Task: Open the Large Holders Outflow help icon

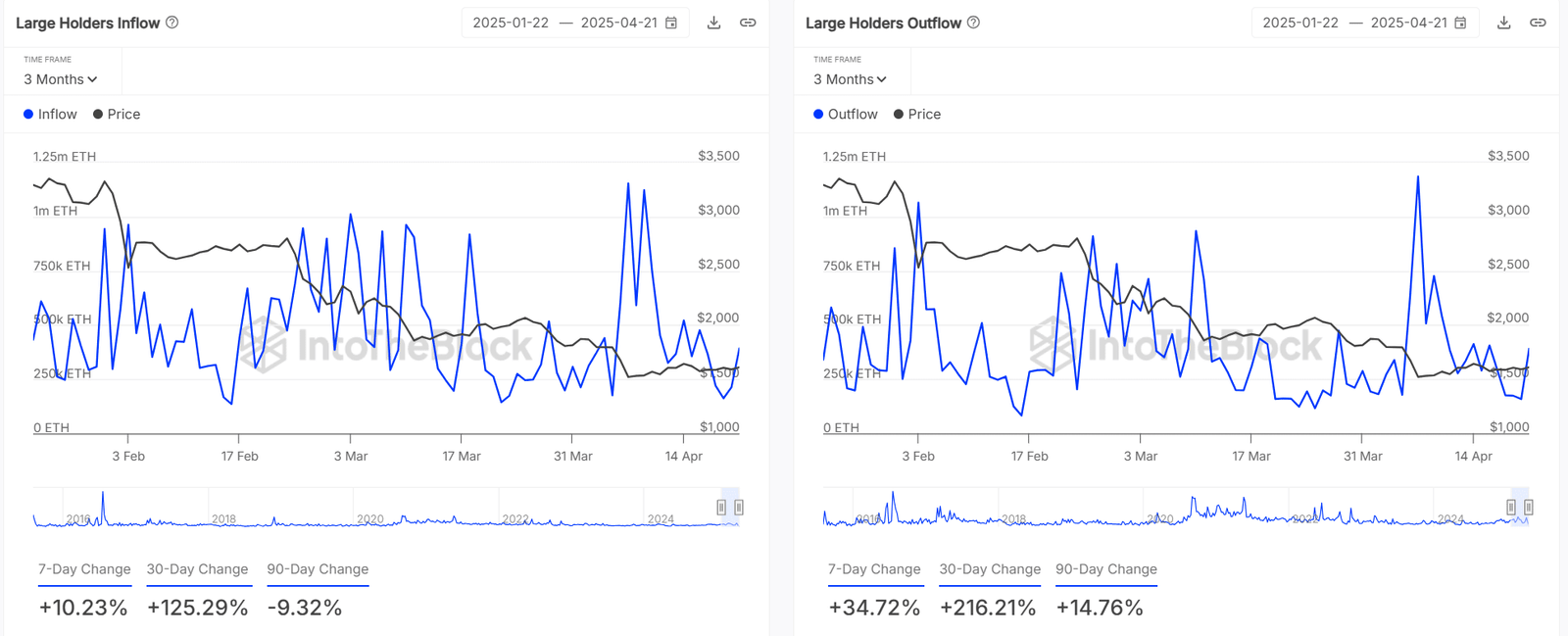Action: 973,23
